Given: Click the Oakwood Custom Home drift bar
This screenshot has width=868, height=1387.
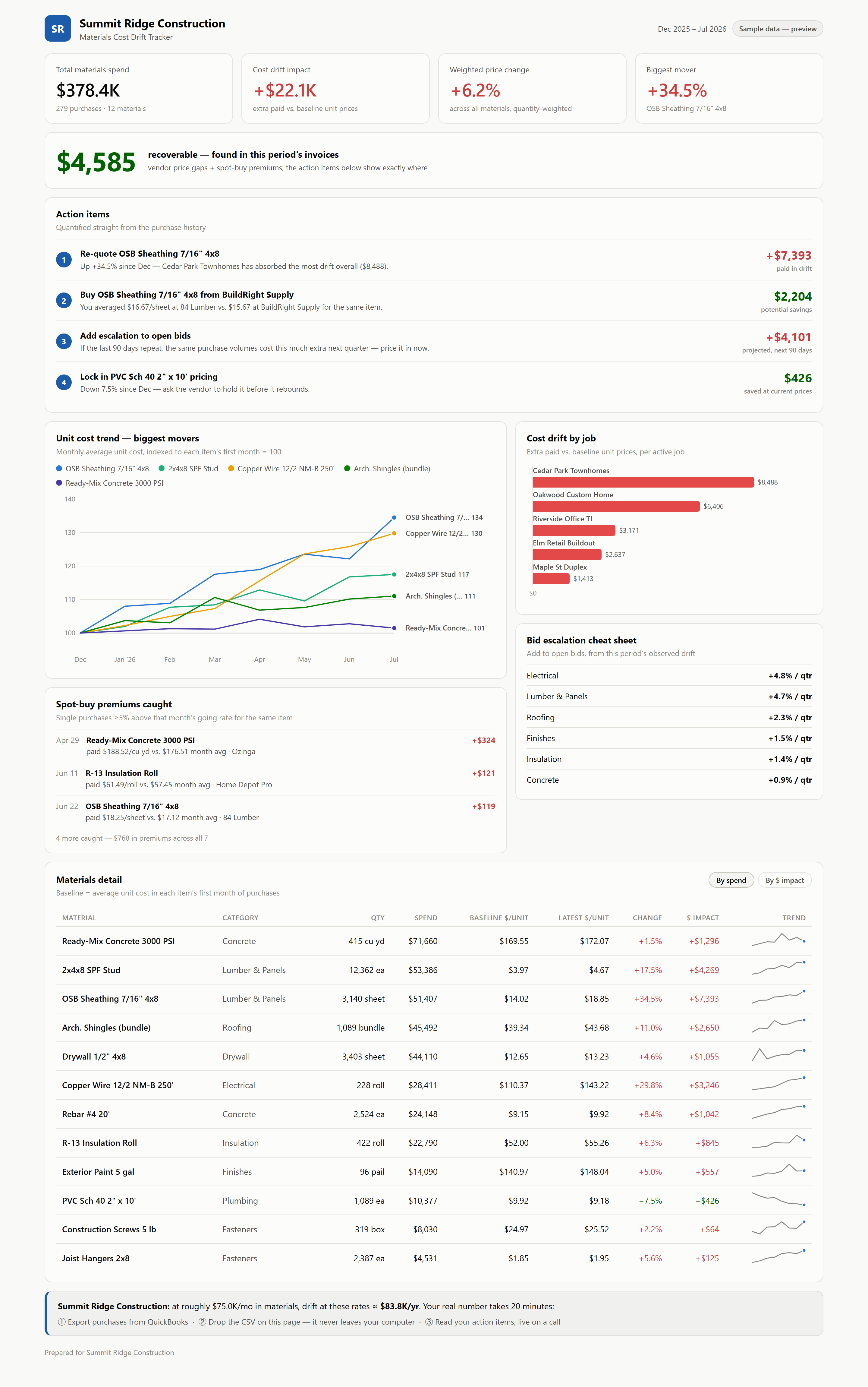Looking at the screenshot, I should 616,506.
